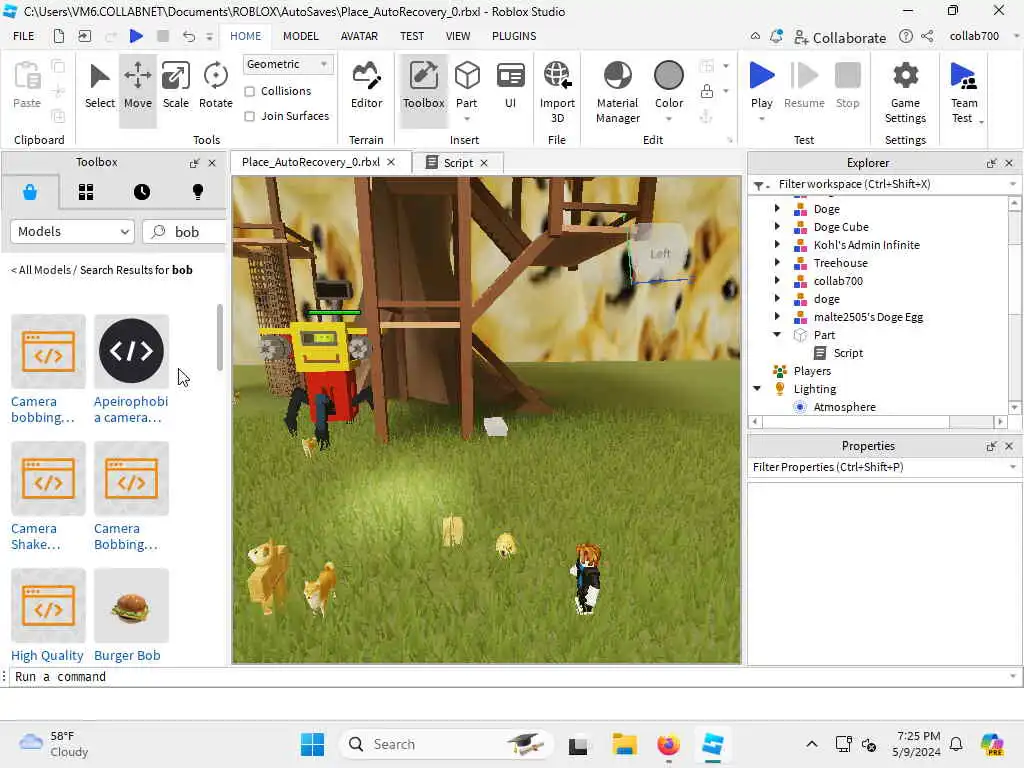The width and height of the screenshot is (1024, 768).
Task: Expand malte2505's Doge Egg item
Action: click(x=777, y=317)
